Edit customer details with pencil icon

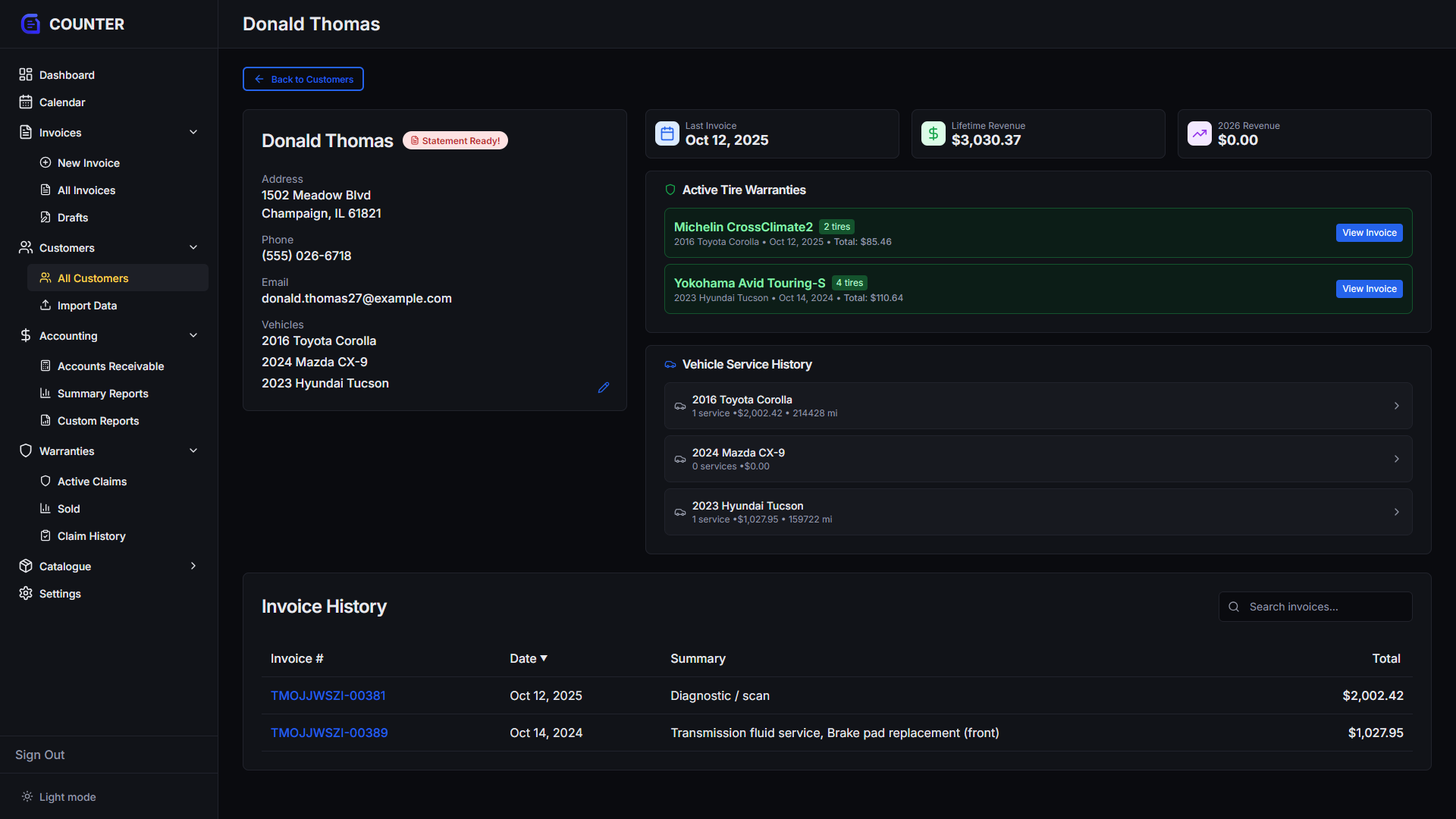click(604, 388)
